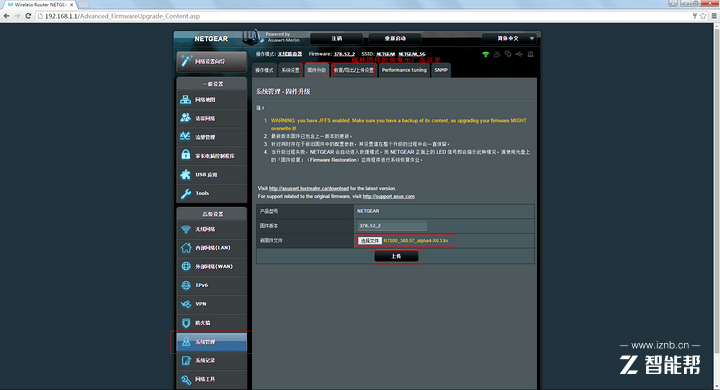The height and width of the screenshot is (390, 720).
Task: Open the support.asus.com link
Action: coord(388,196)
